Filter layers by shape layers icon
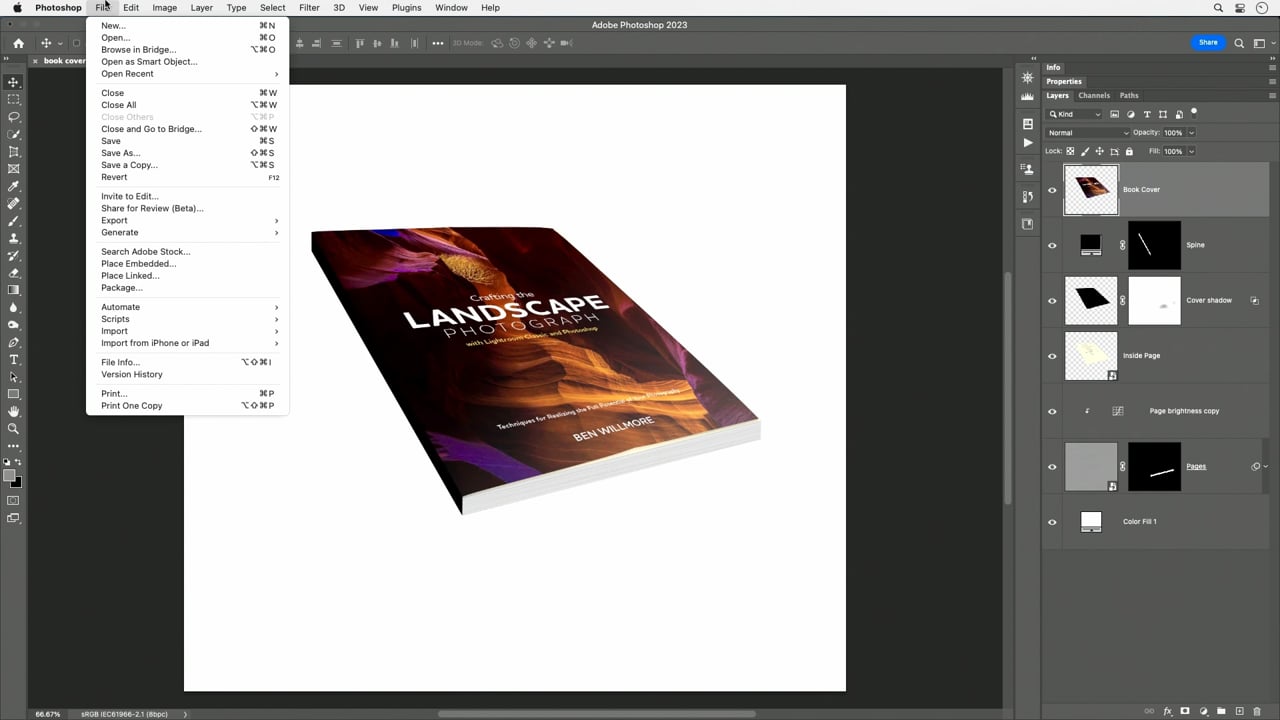The height and width of the screenshot is (720, 1280). (1163, 114)
